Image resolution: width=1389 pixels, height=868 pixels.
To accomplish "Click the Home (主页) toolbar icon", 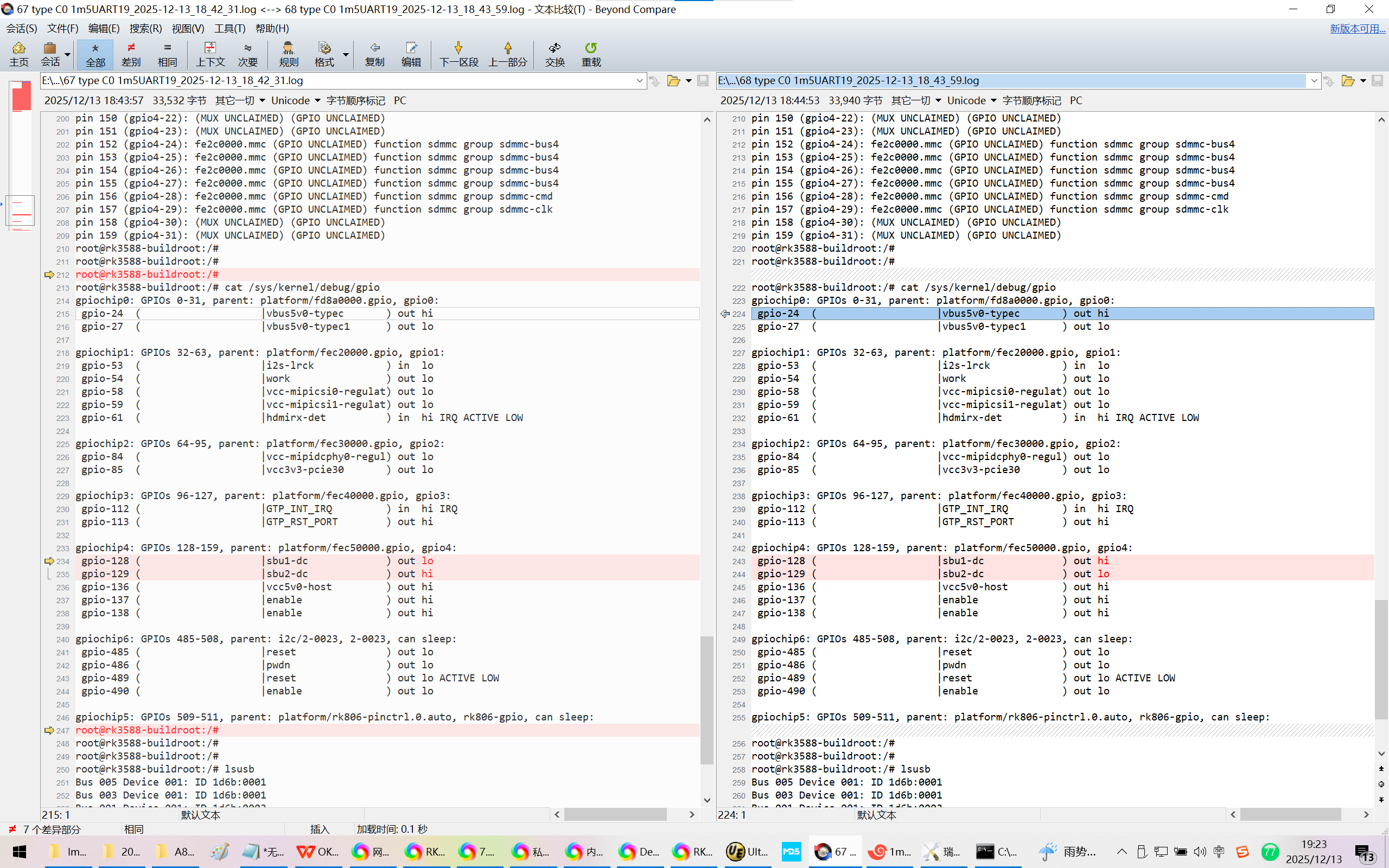I will pos(19,53).
